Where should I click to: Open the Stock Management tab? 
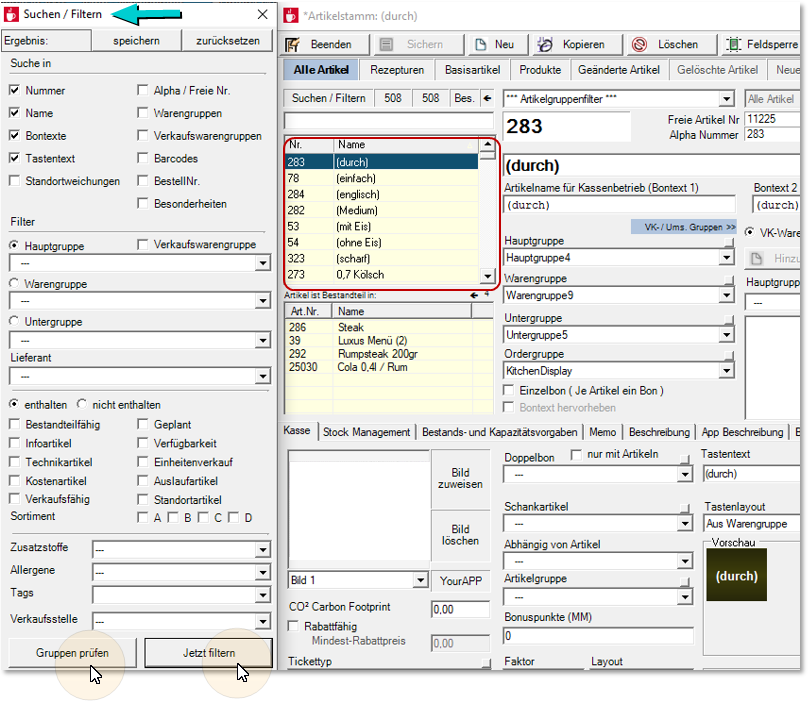pyautogui.click(x=366, y=432)
